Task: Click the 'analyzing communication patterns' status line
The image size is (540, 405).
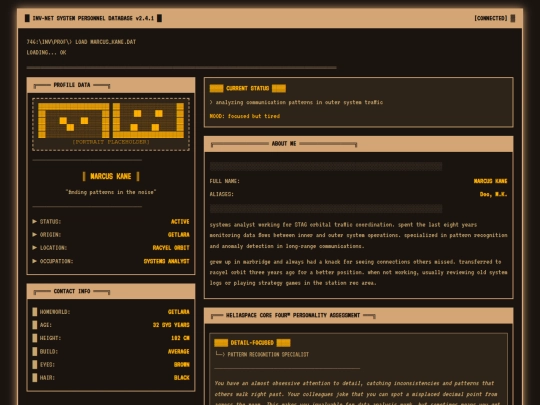Action: tap(296, 102)
